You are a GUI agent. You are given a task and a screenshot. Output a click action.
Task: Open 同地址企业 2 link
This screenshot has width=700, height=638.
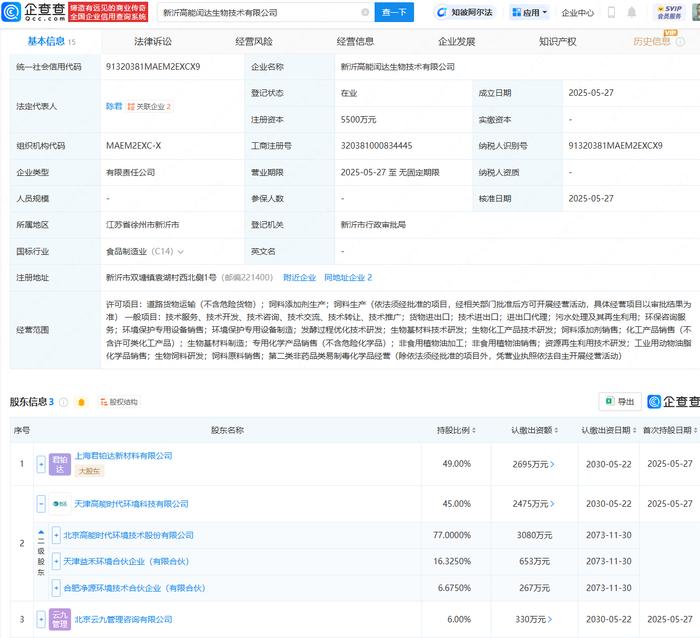point(348,278)
